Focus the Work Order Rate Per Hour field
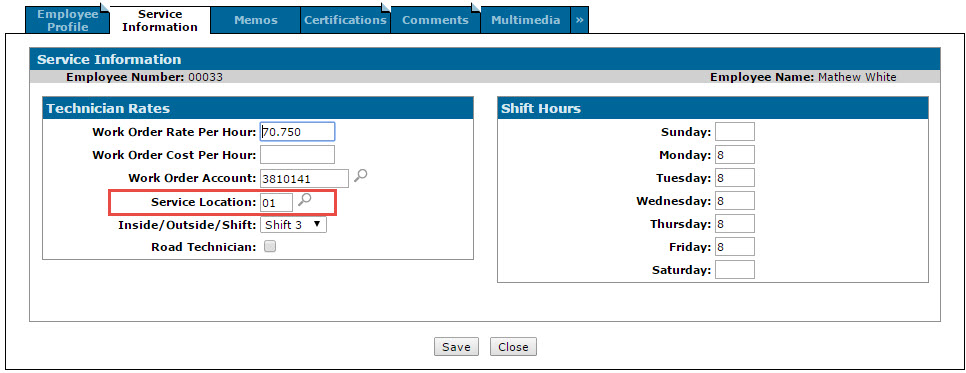966x373 pixels. 298,132
